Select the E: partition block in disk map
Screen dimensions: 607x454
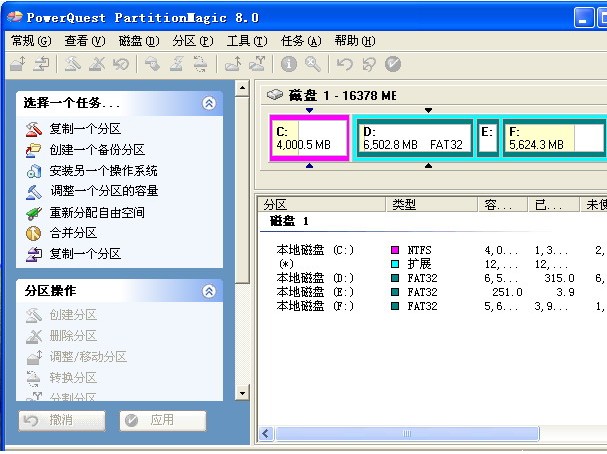tap(488, 138)
